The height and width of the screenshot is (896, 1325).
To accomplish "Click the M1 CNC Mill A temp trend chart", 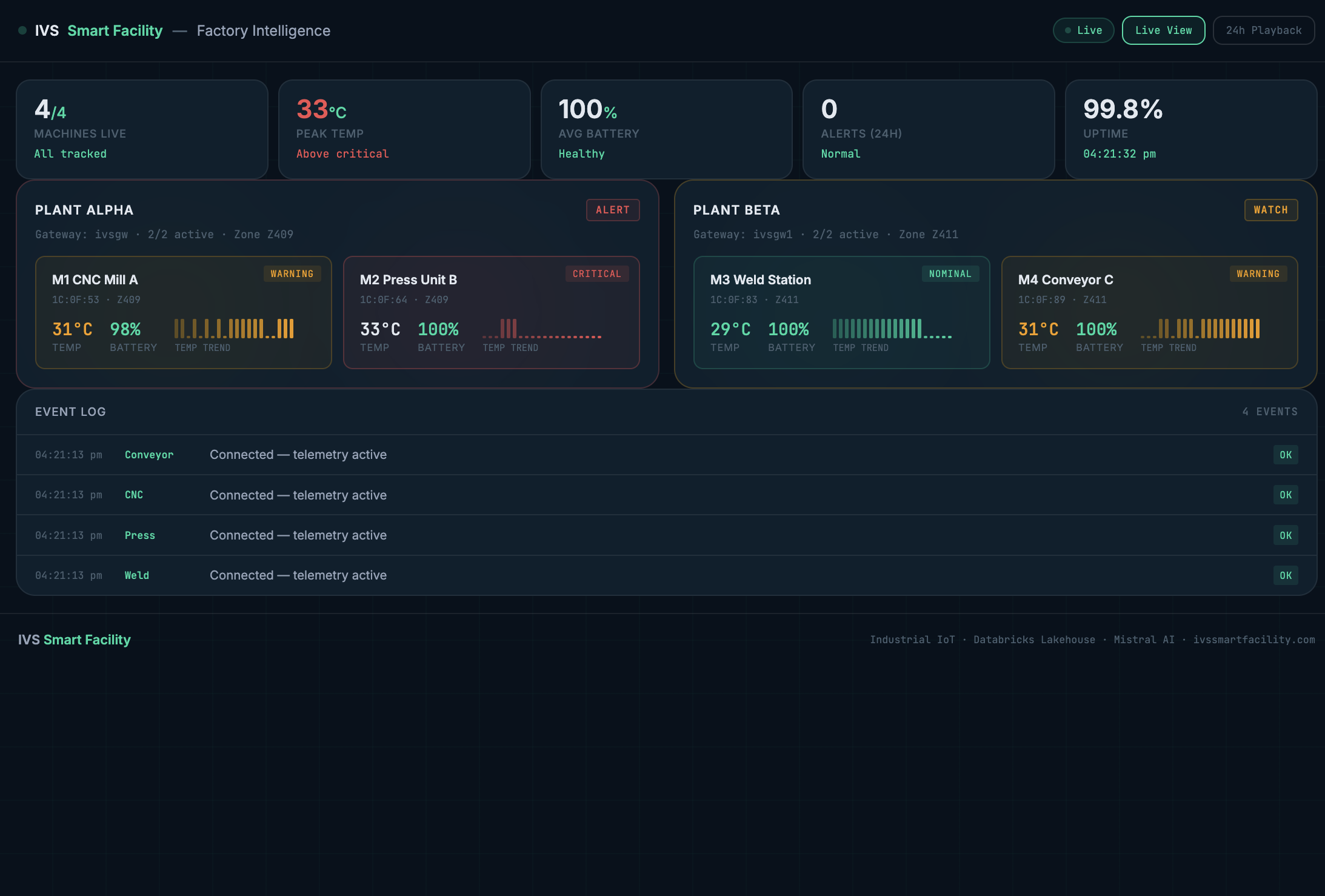I will coord(234,329).
